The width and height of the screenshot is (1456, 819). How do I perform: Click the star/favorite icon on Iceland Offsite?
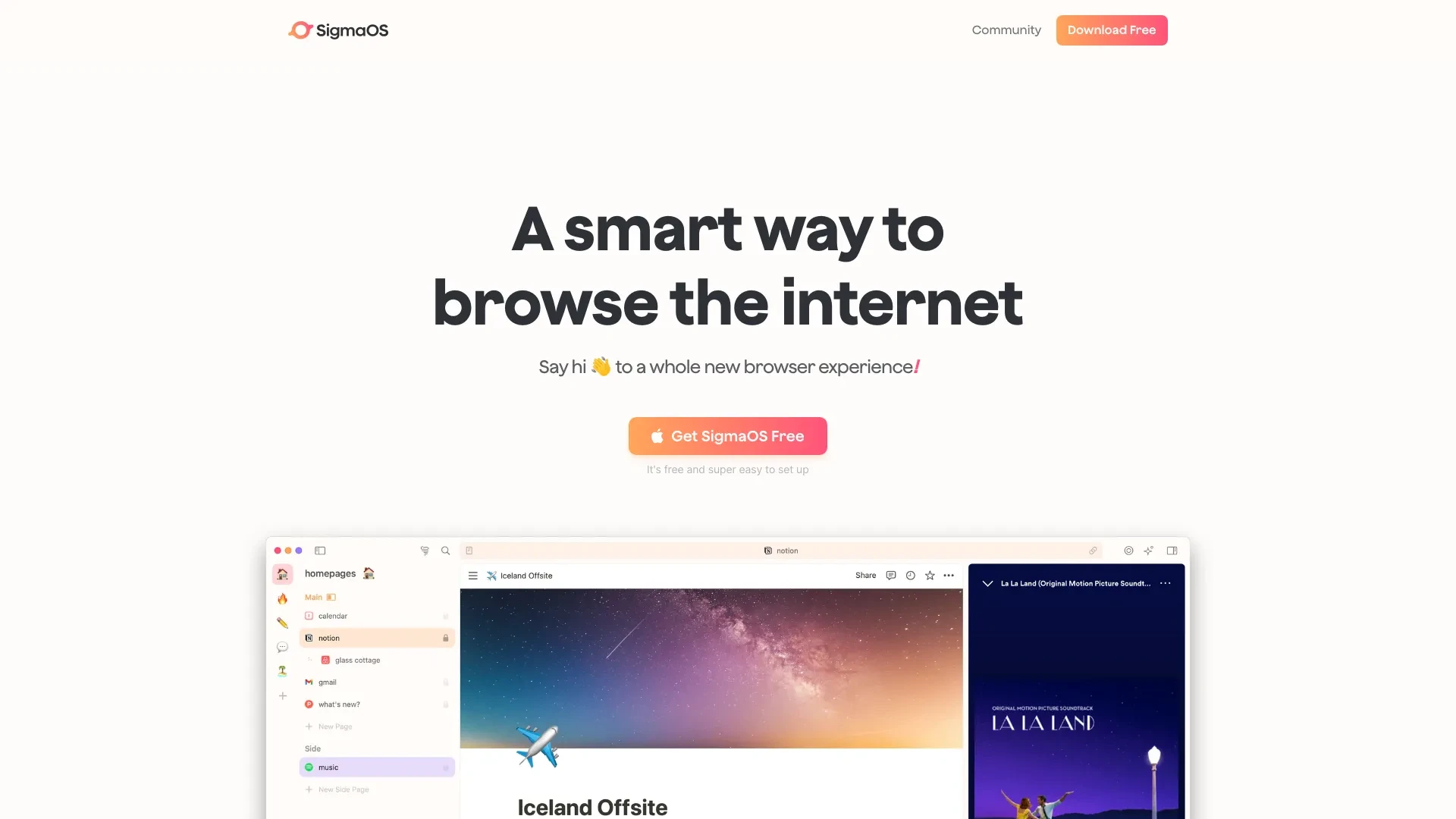pos(929,575)
